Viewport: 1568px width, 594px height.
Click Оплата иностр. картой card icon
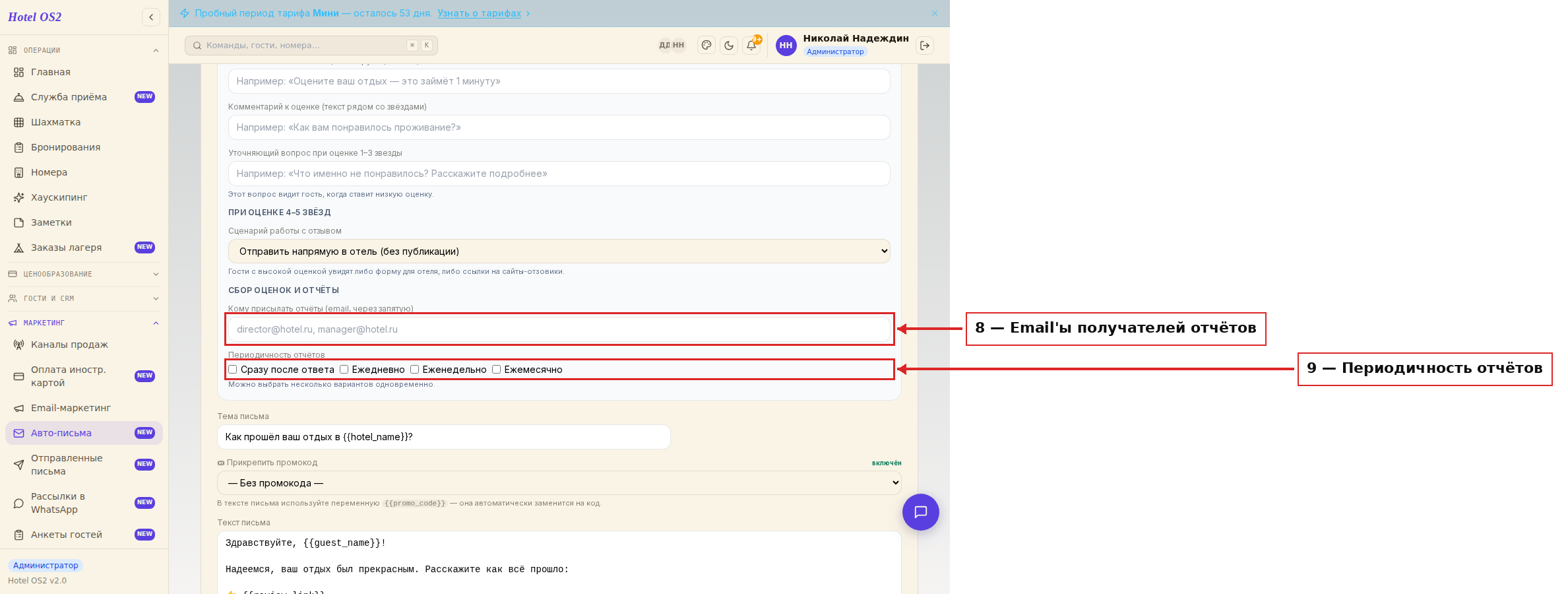point(18,376)
